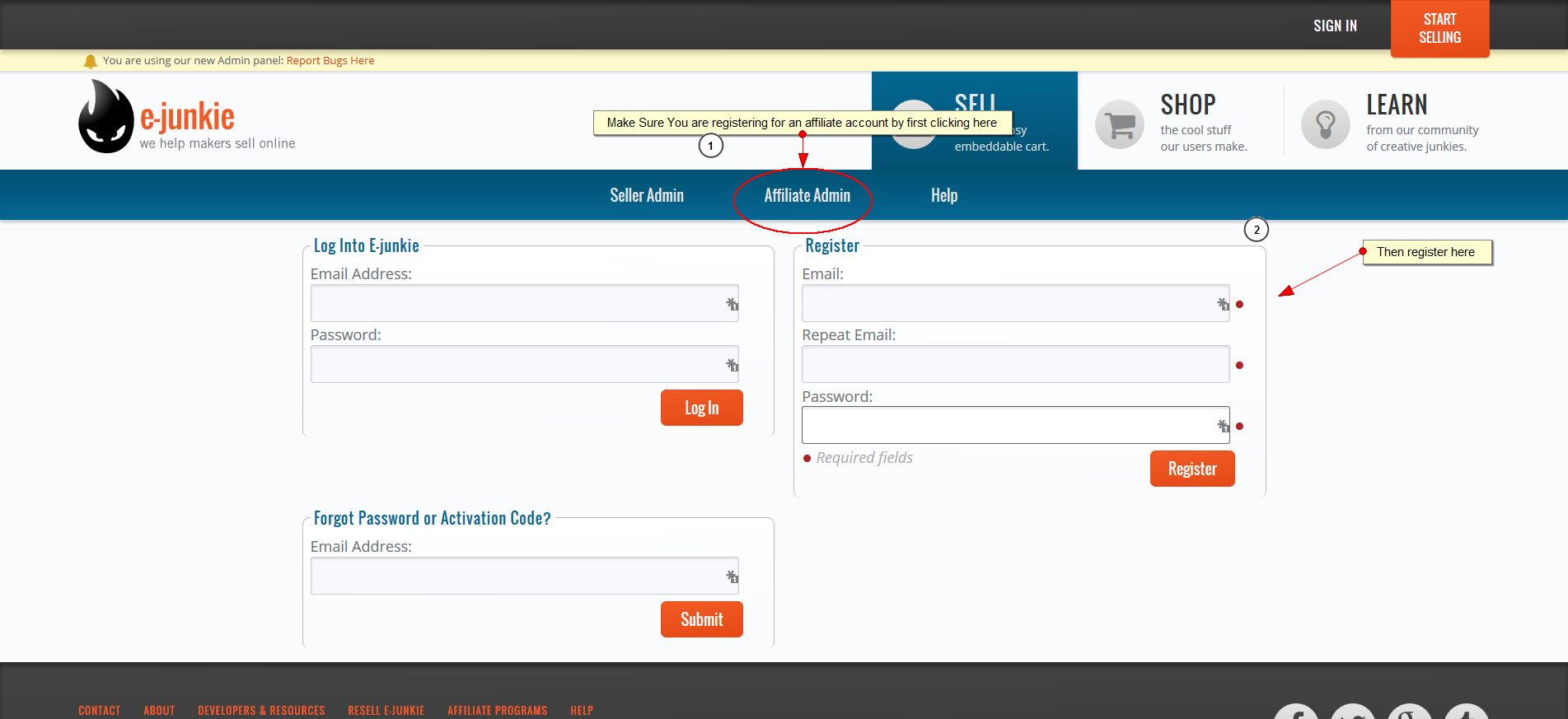Click the Register button
Screen dimensions: 1568x719
pyautogui.click(x=1192, y=469)
